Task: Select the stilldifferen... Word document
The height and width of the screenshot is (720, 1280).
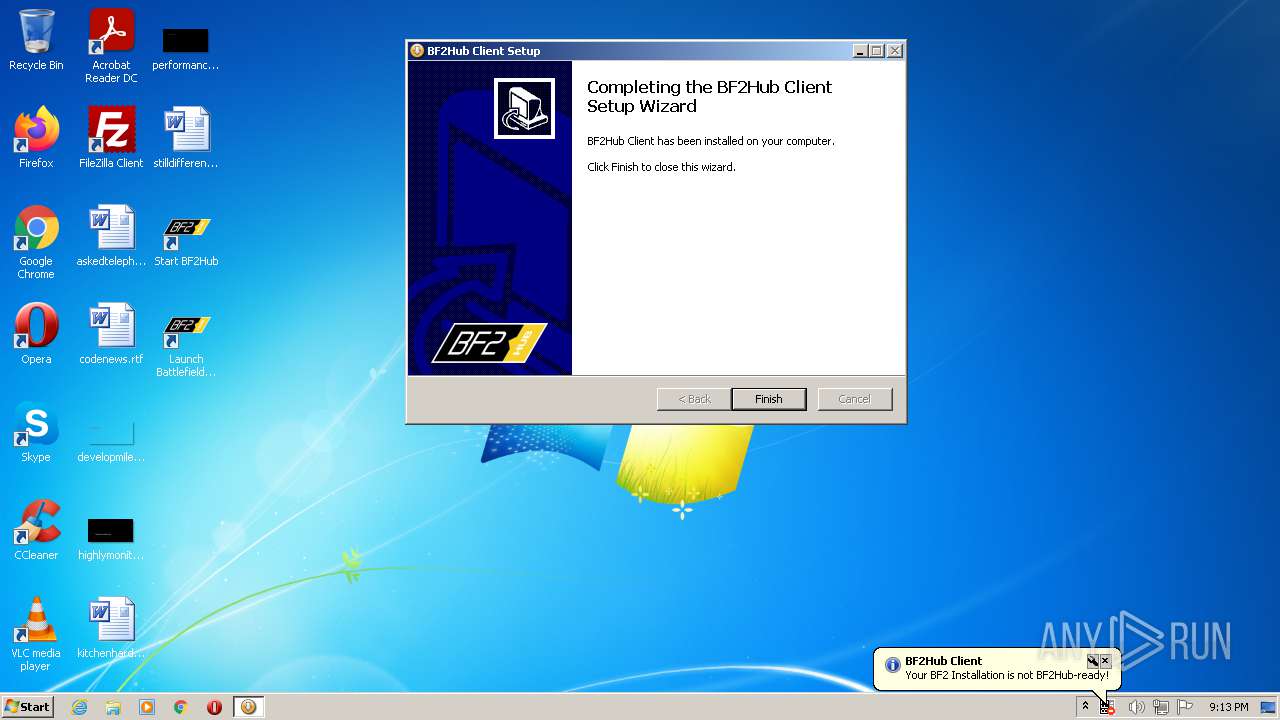Action: tap(186, 138)
